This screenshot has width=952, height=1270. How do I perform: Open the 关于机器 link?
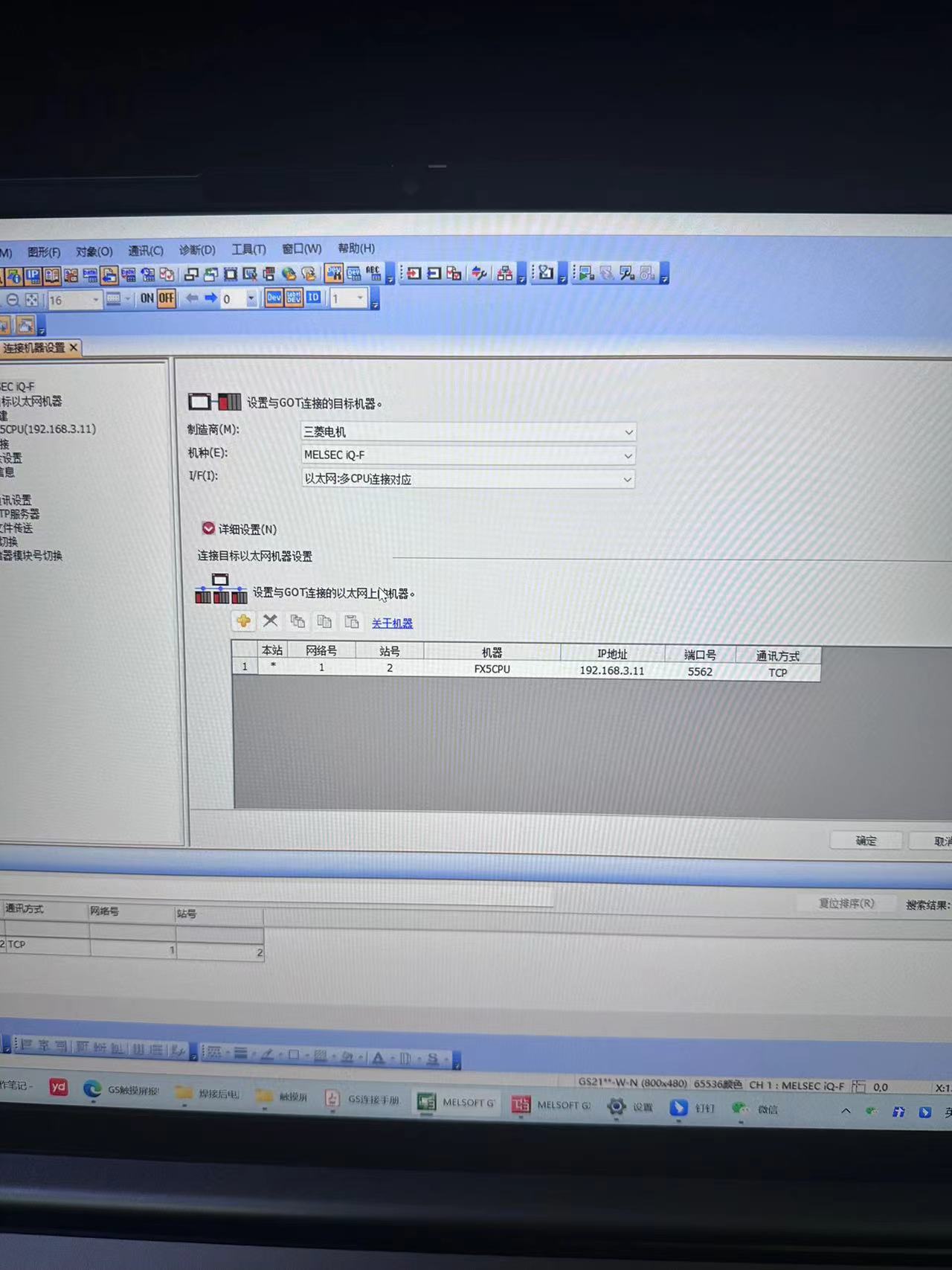392,623
